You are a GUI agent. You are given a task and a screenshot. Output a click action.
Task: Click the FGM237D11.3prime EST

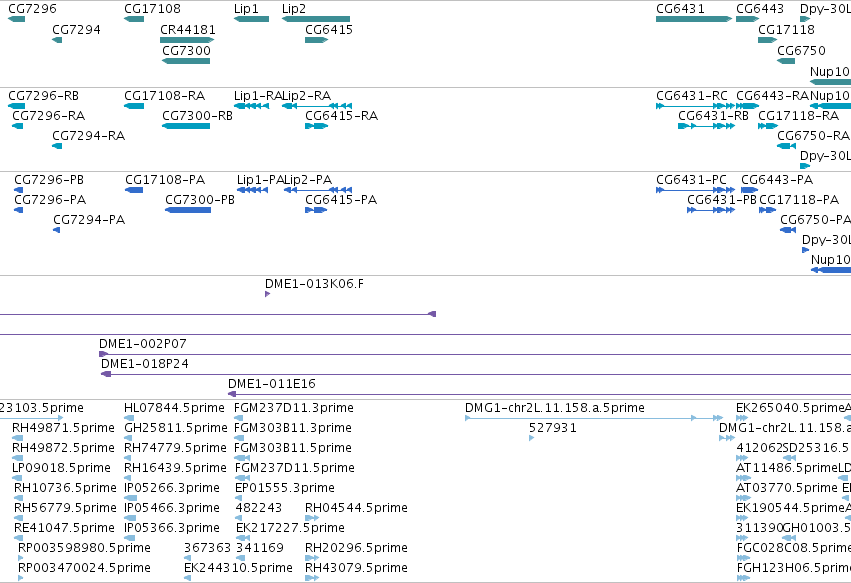pyautogui.click(x=238, y=418)
